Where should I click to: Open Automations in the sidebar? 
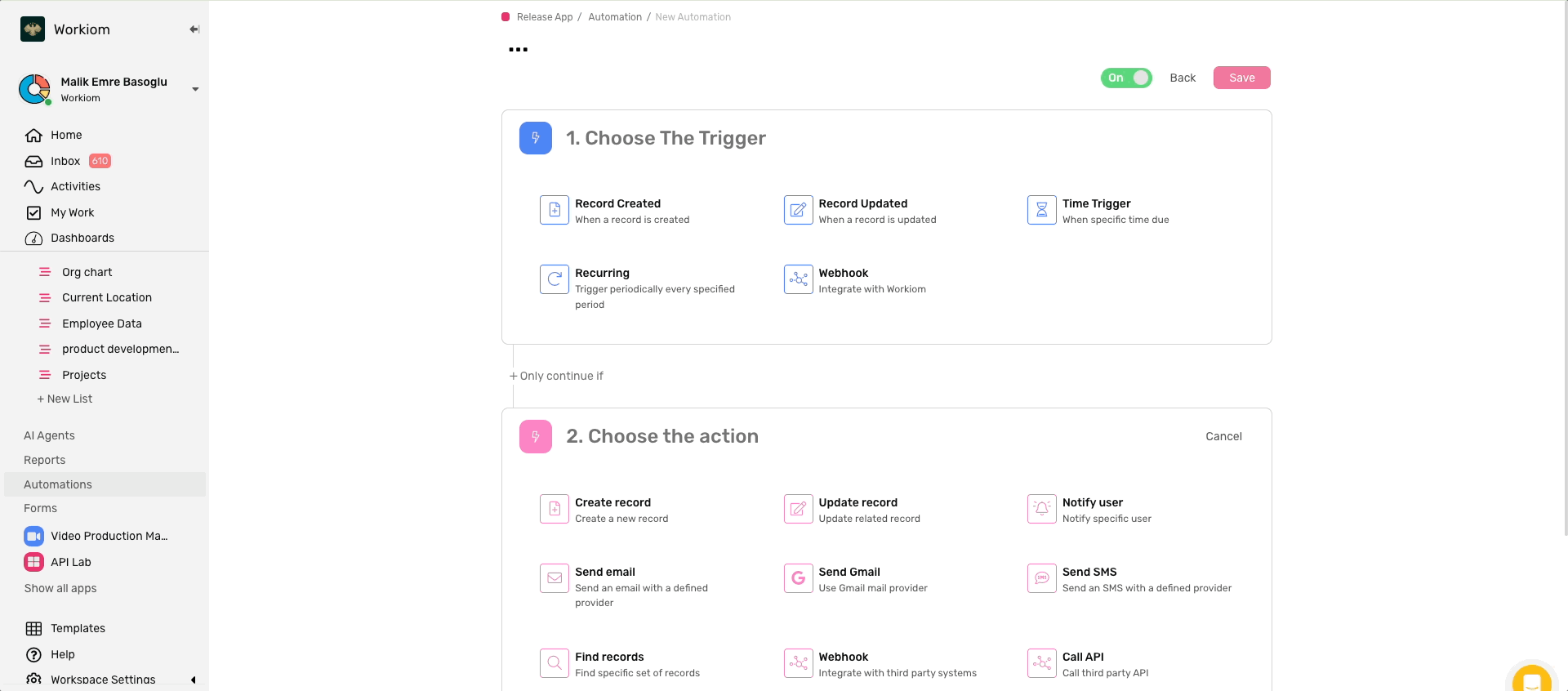click(58, 484)
